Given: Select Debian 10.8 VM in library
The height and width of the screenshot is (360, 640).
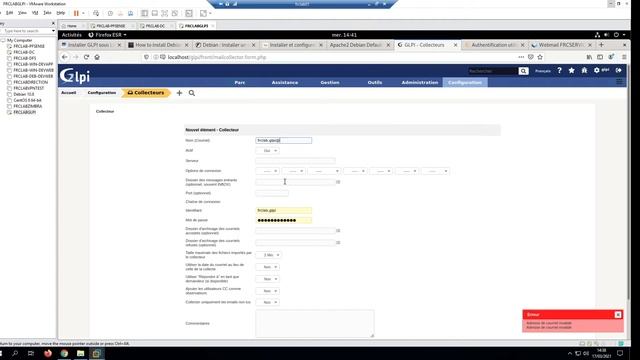Looking at the screenshot, I should point(24,94).
